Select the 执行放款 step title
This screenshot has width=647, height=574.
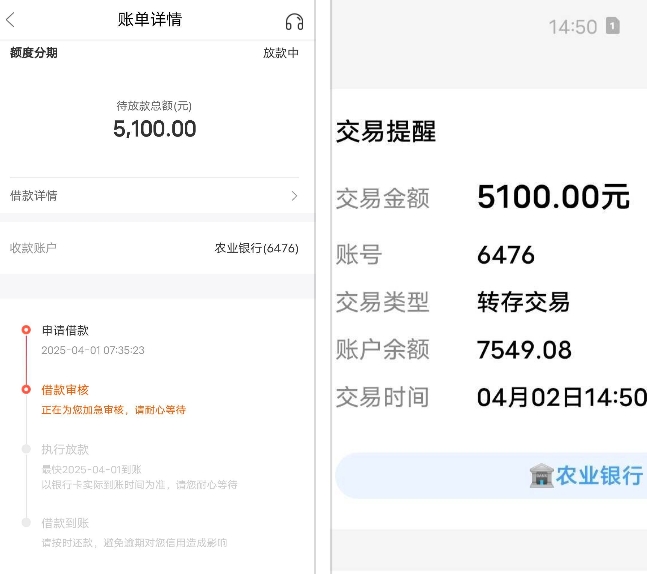pos(65,449)
